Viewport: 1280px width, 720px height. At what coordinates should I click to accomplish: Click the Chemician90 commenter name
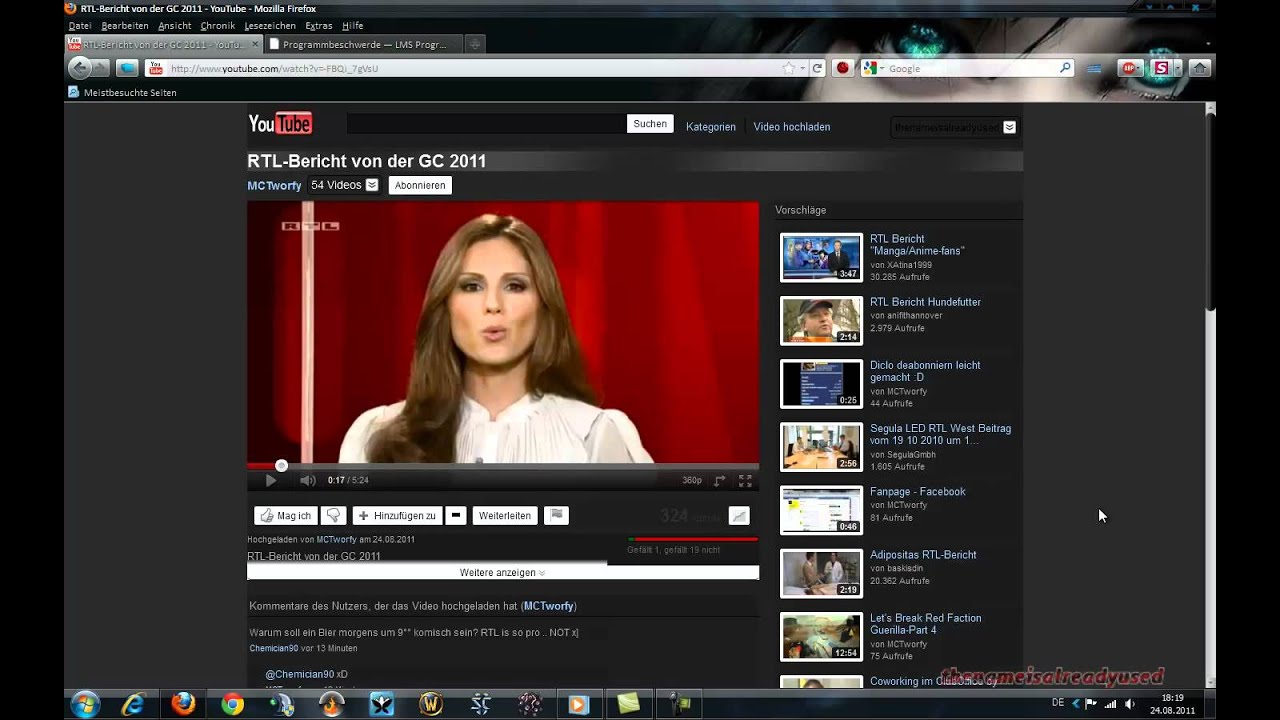pos(274,648)
